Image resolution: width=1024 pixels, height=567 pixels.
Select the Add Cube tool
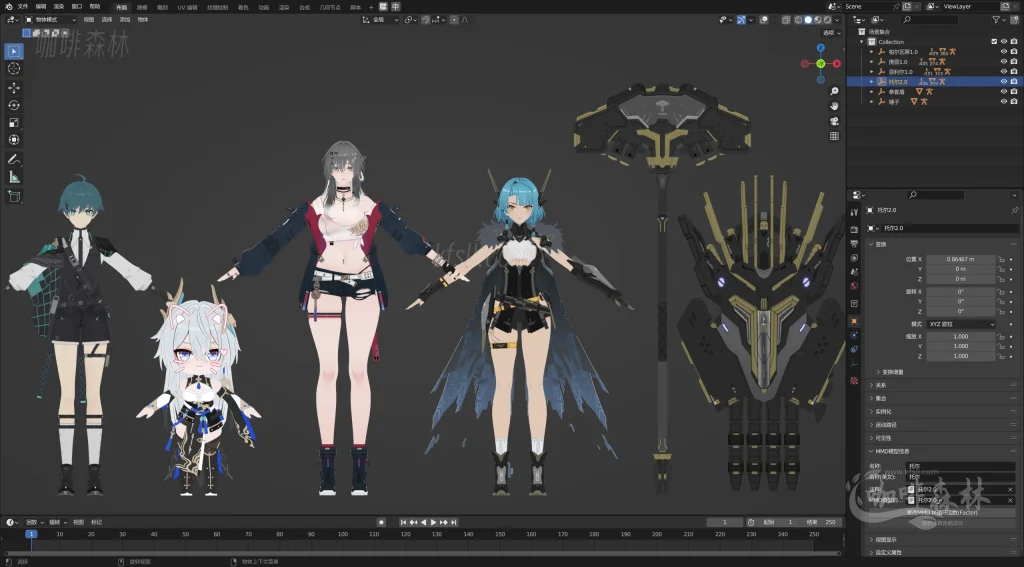[x=14, y=196]
